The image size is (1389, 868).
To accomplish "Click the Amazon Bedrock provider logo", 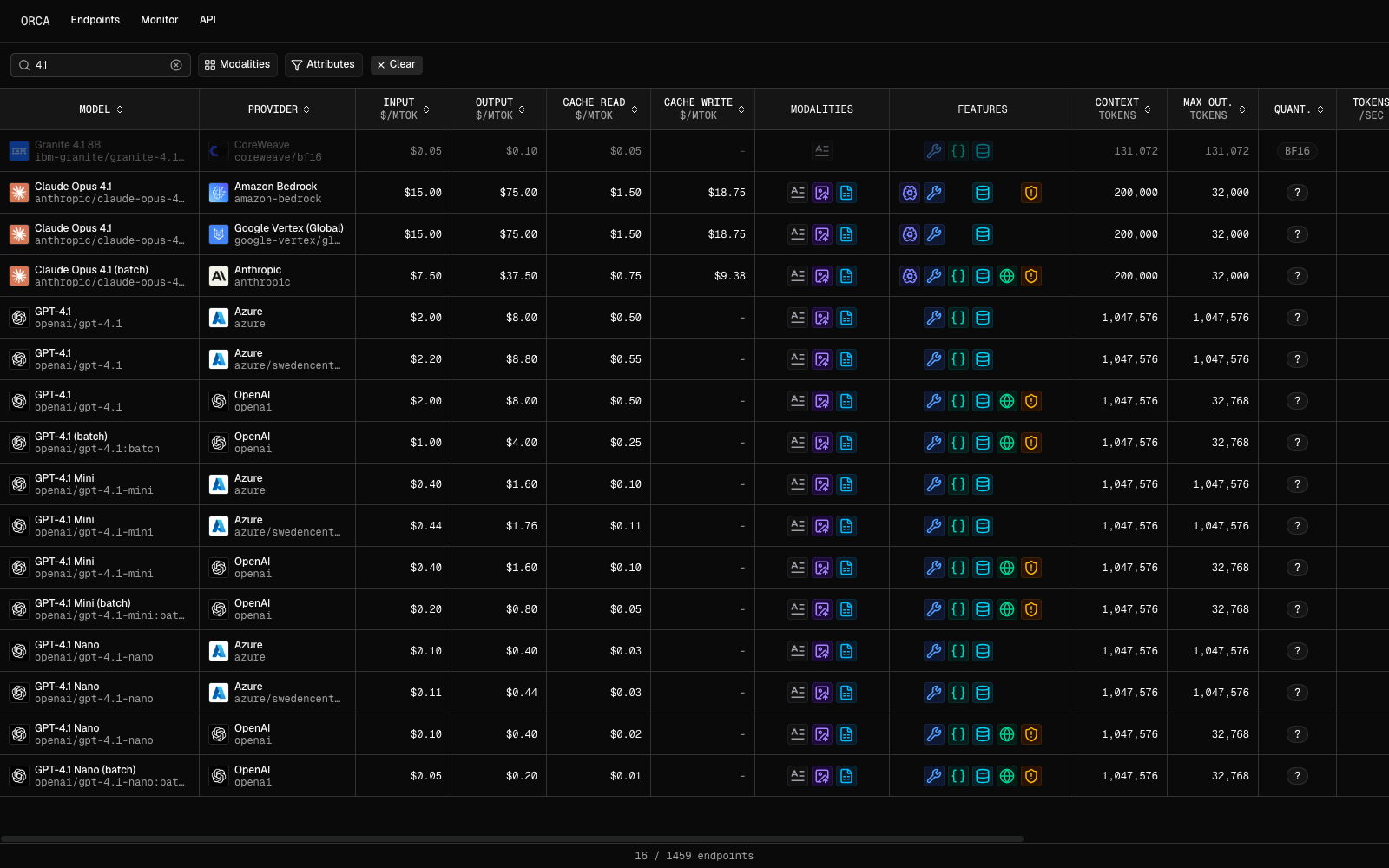I will point(219,193).
